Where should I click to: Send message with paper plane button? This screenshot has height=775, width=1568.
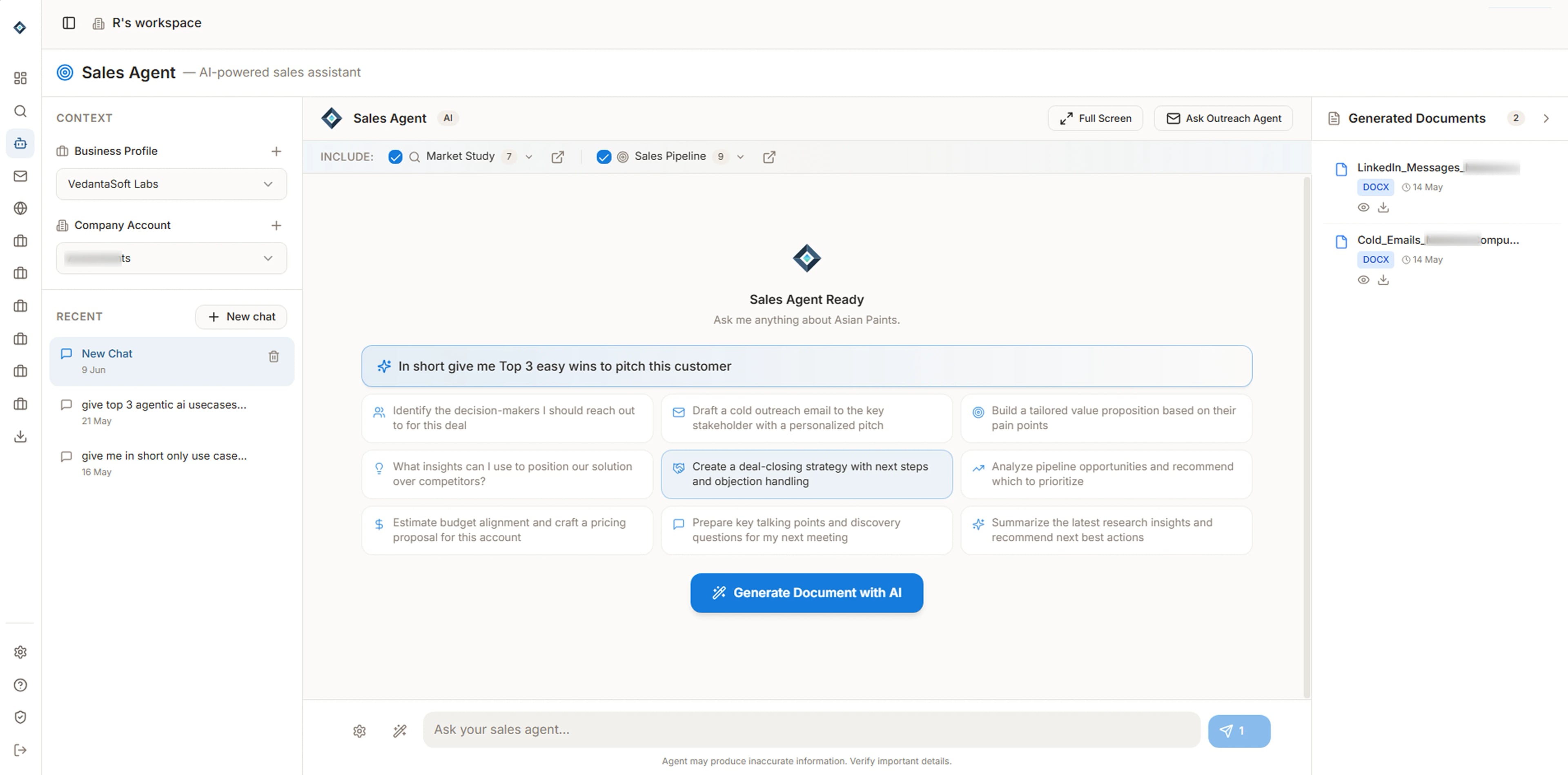pos(1239,730)
